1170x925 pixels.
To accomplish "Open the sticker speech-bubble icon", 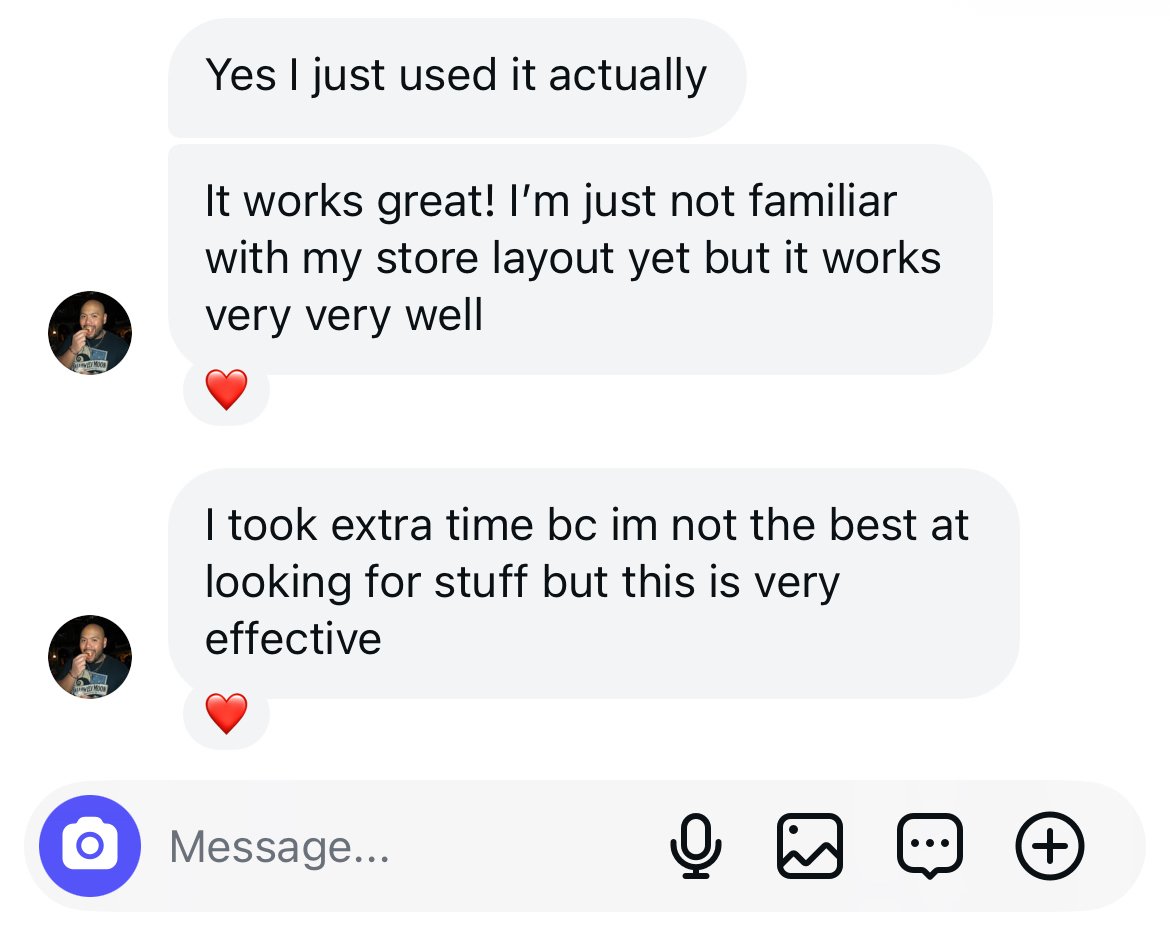I will [930, 846].
